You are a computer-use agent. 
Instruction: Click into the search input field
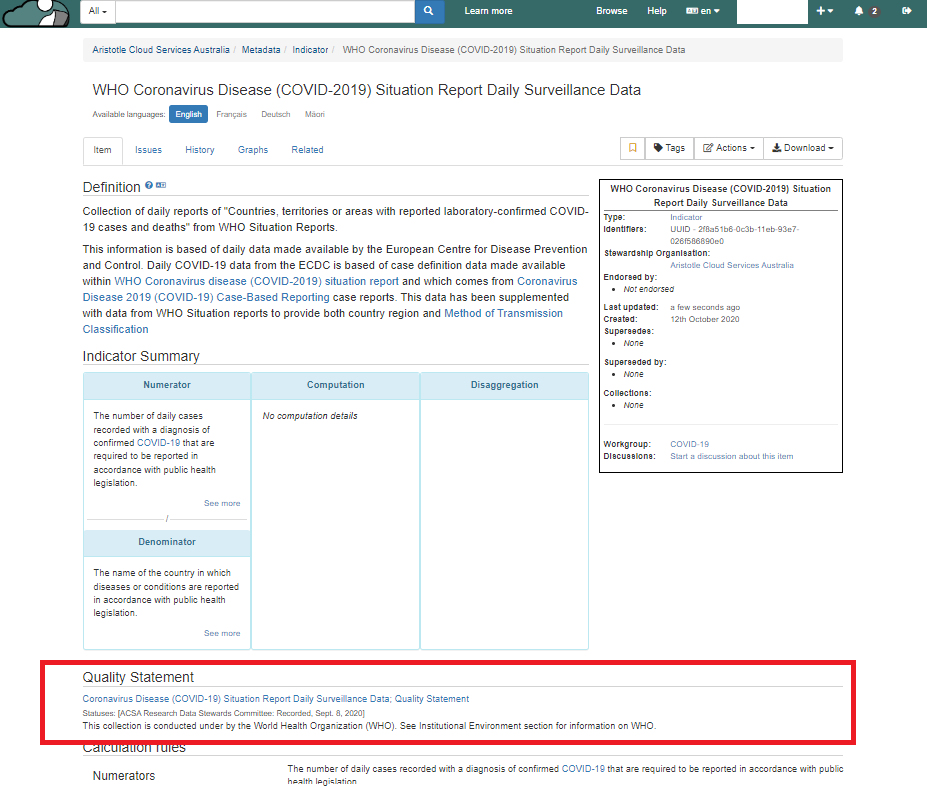click(x=265, y=11)
